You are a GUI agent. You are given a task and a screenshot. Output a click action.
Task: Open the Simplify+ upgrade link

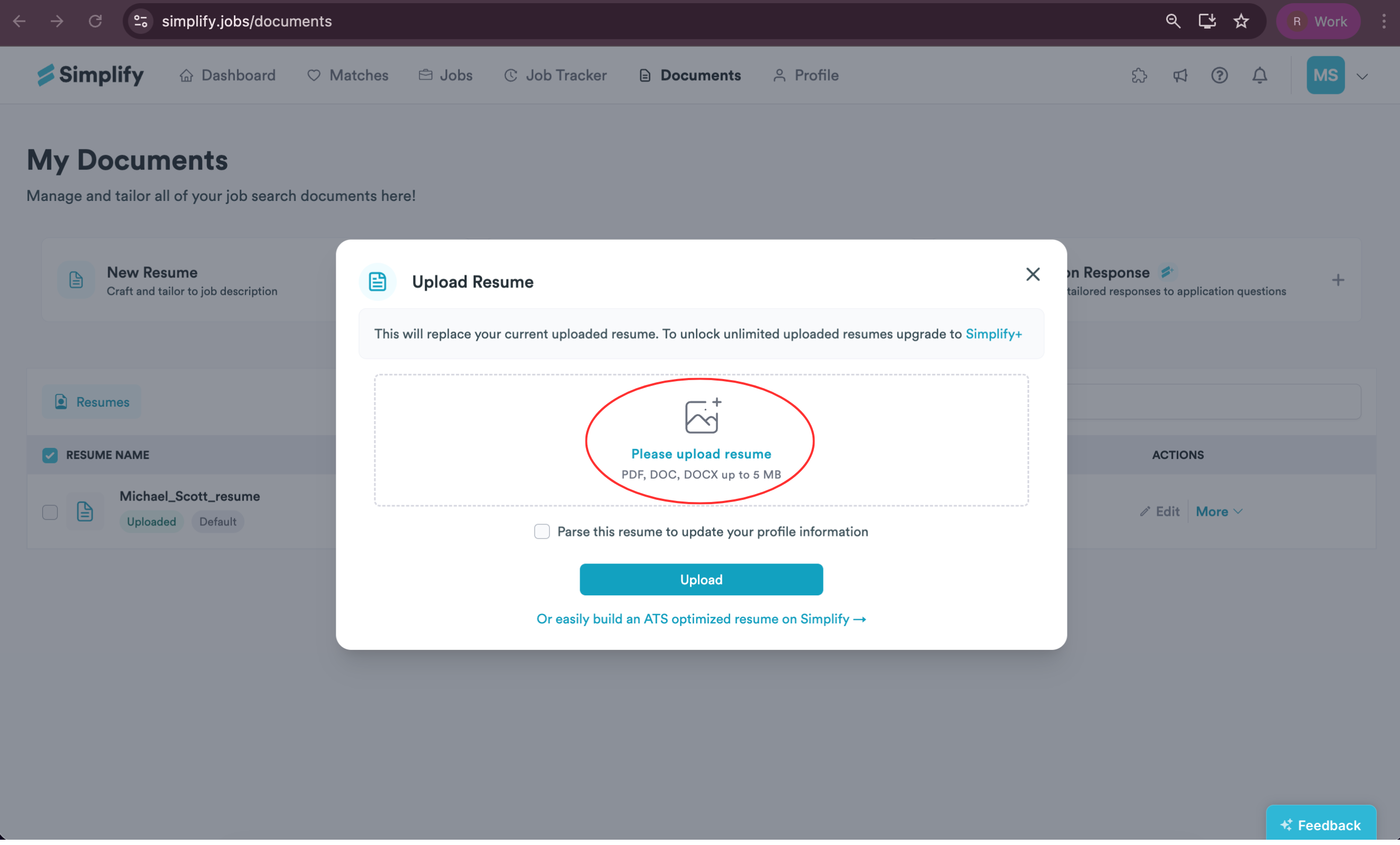(993, 333)
